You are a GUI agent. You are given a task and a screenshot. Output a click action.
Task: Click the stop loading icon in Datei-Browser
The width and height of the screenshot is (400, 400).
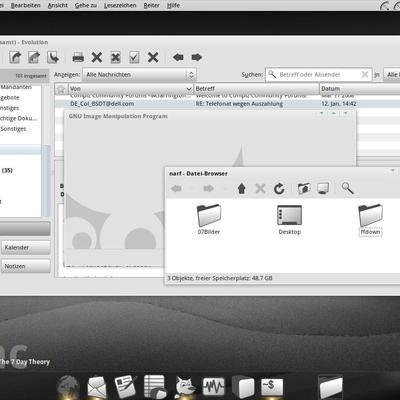pos(260,189)
